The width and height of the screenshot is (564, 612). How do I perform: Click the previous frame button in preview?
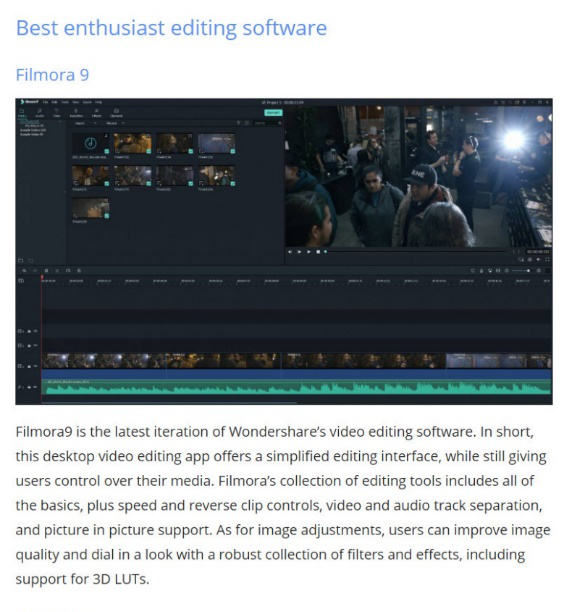(x=290, y=252)
